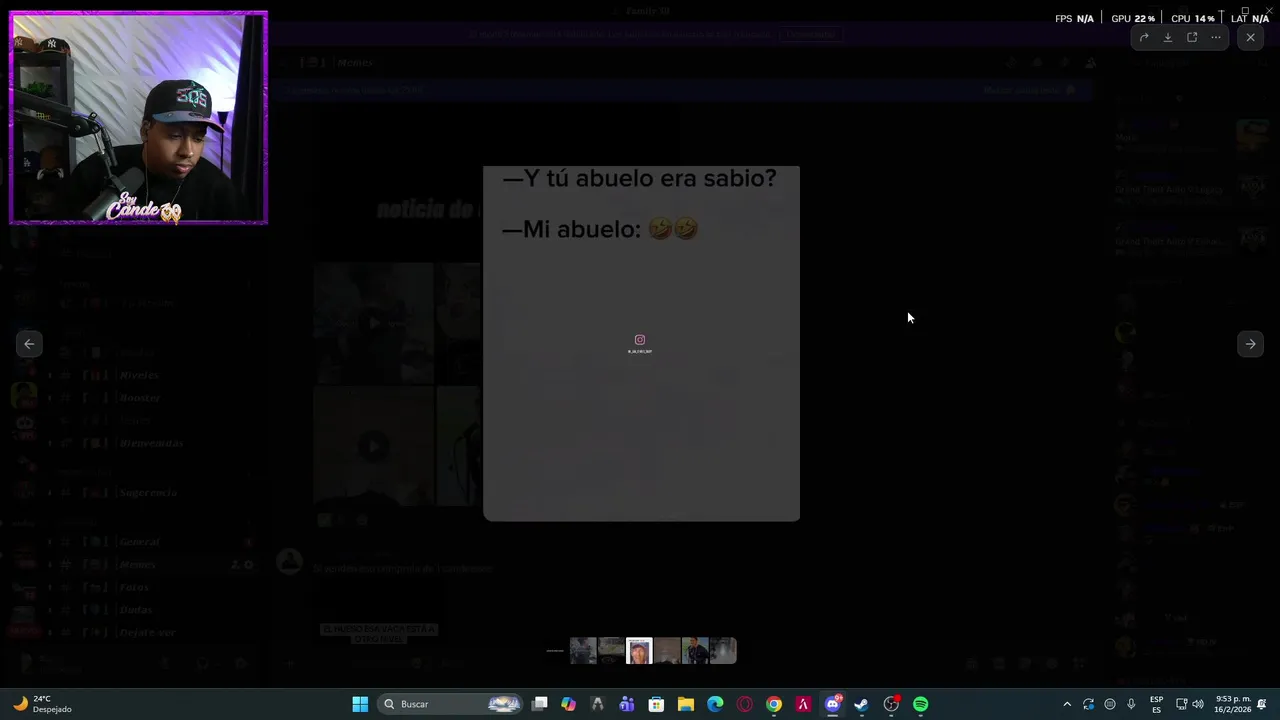The height and width of the screenshot is (720, 1280).
Task: Open File Explorer from the taskbar
Action: [x=686, y=704]
